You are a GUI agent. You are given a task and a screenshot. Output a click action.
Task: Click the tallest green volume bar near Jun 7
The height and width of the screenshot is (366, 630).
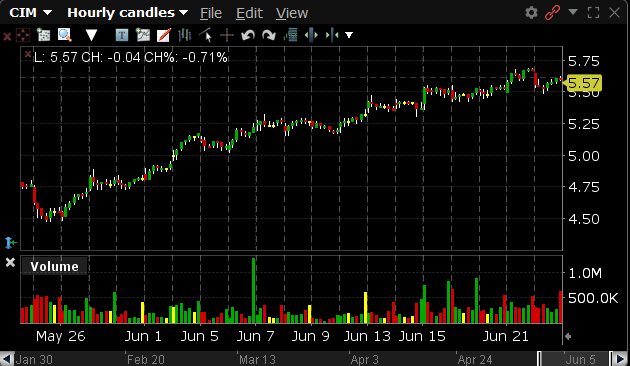point(254,290)
